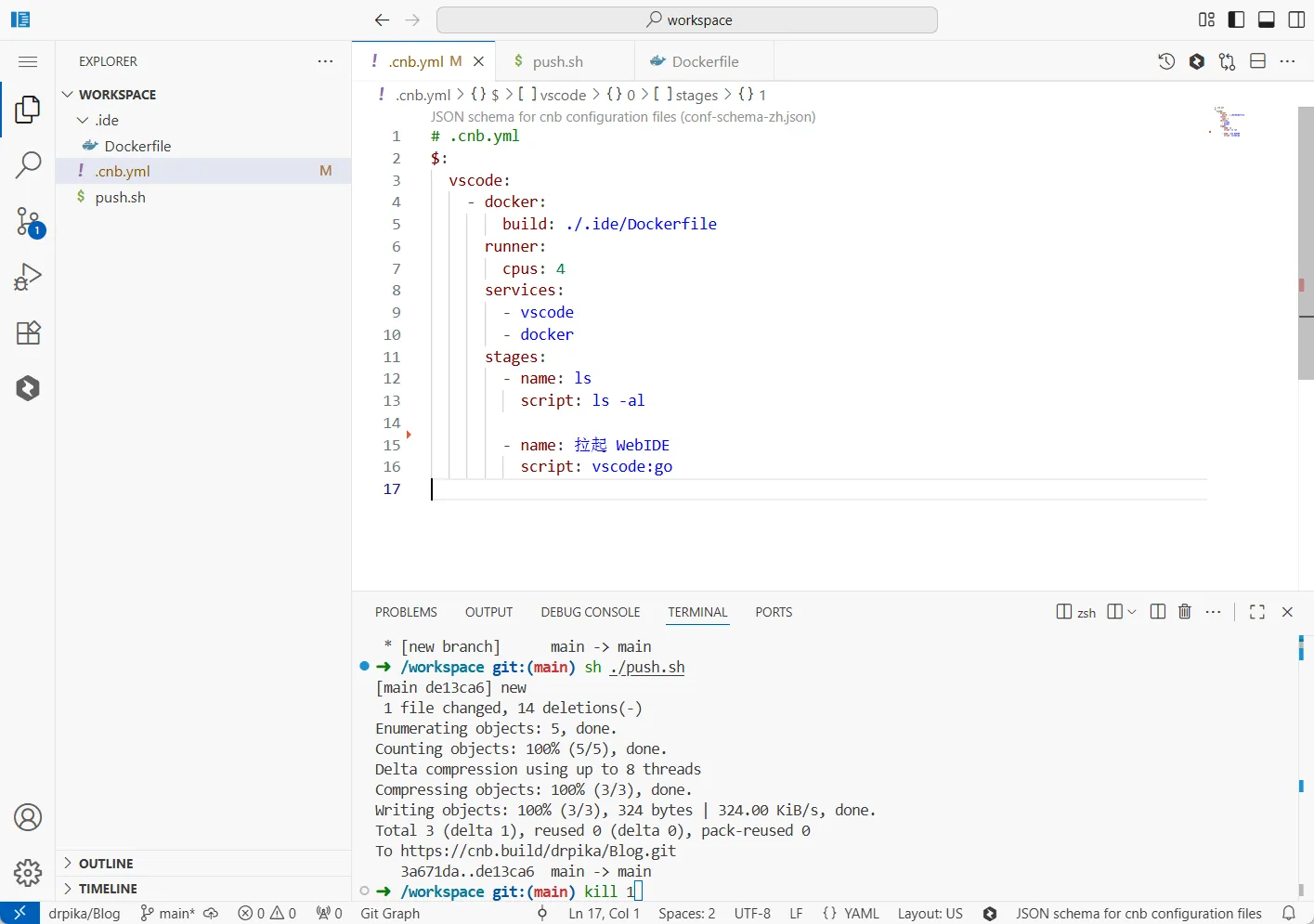Switch to the OUTPUT panel tab
1314x924 pixels.
pyautogui.click(x=488, y=612)
